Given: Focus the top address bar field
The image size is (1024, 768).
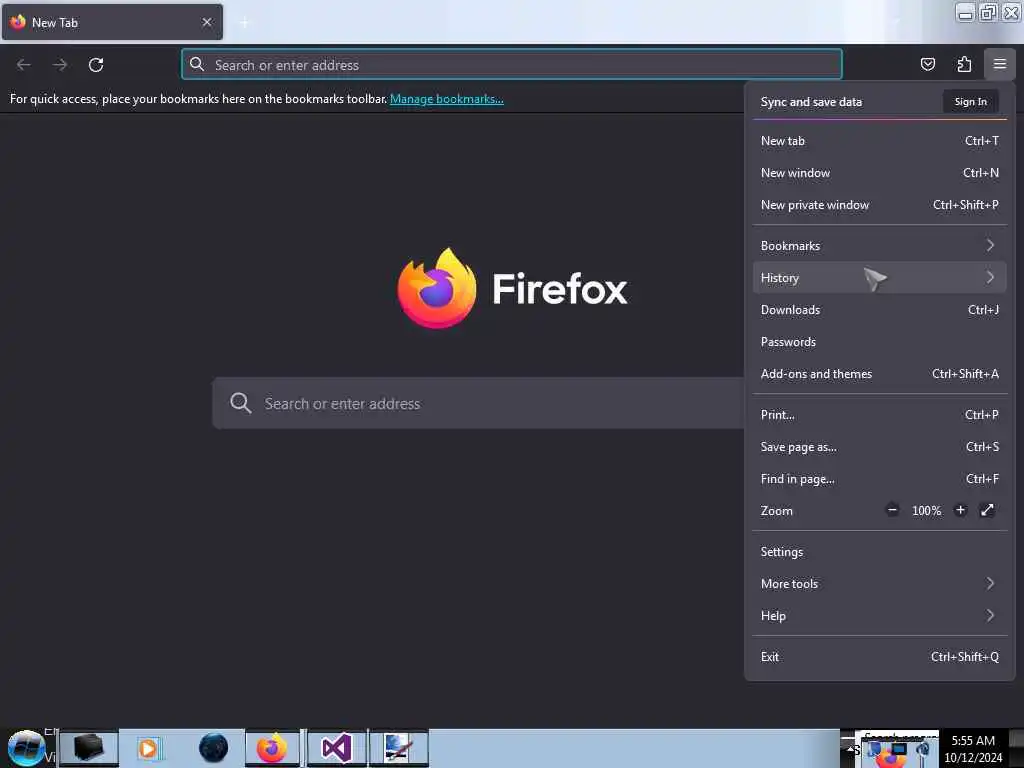Looking at the screenshot, I should click(x=511, y=64).
